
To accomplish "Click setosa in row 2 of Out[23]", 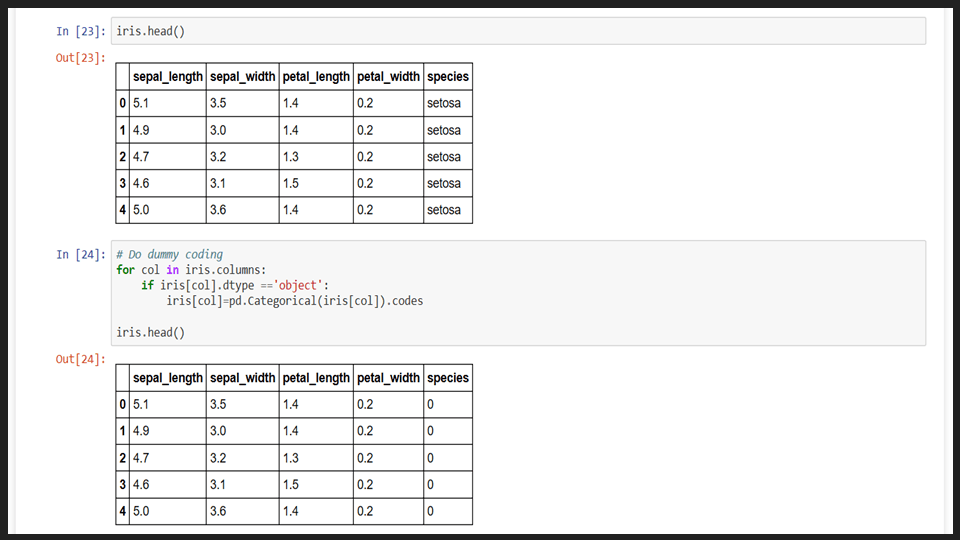I will click(444, 157).
